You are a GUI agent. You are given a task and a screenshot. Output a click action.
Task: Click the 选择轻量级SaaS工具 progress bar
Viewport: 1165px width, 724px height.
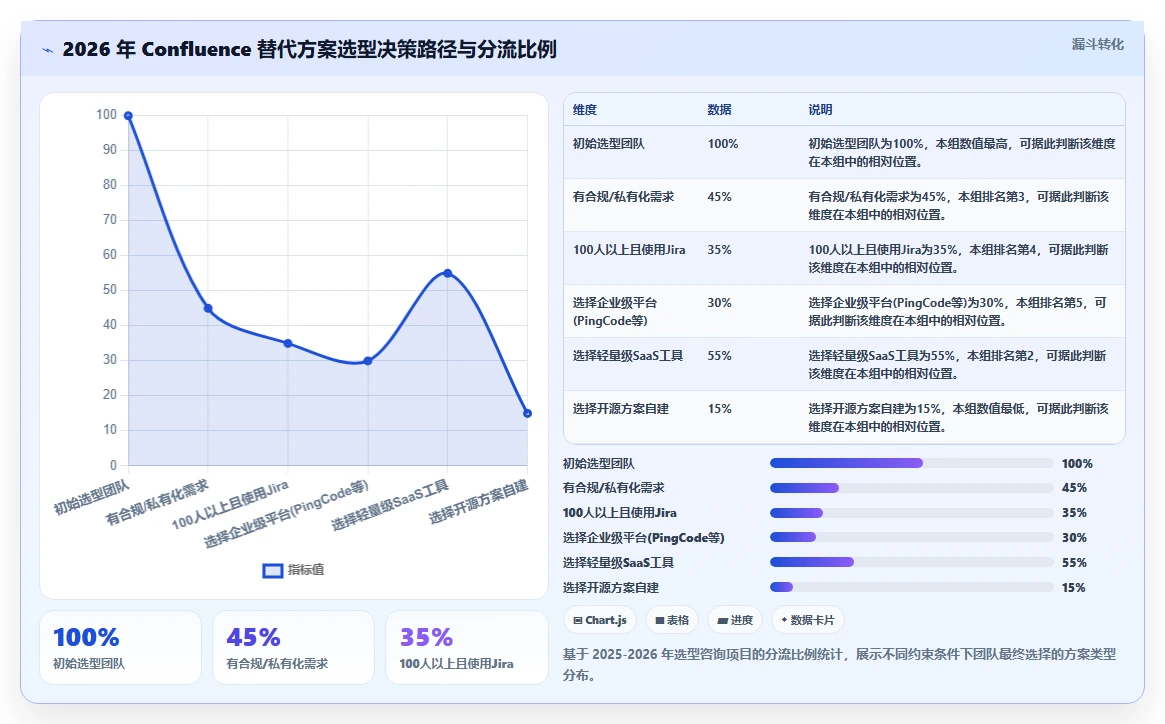pyautogui.click(x=912, y=563)
